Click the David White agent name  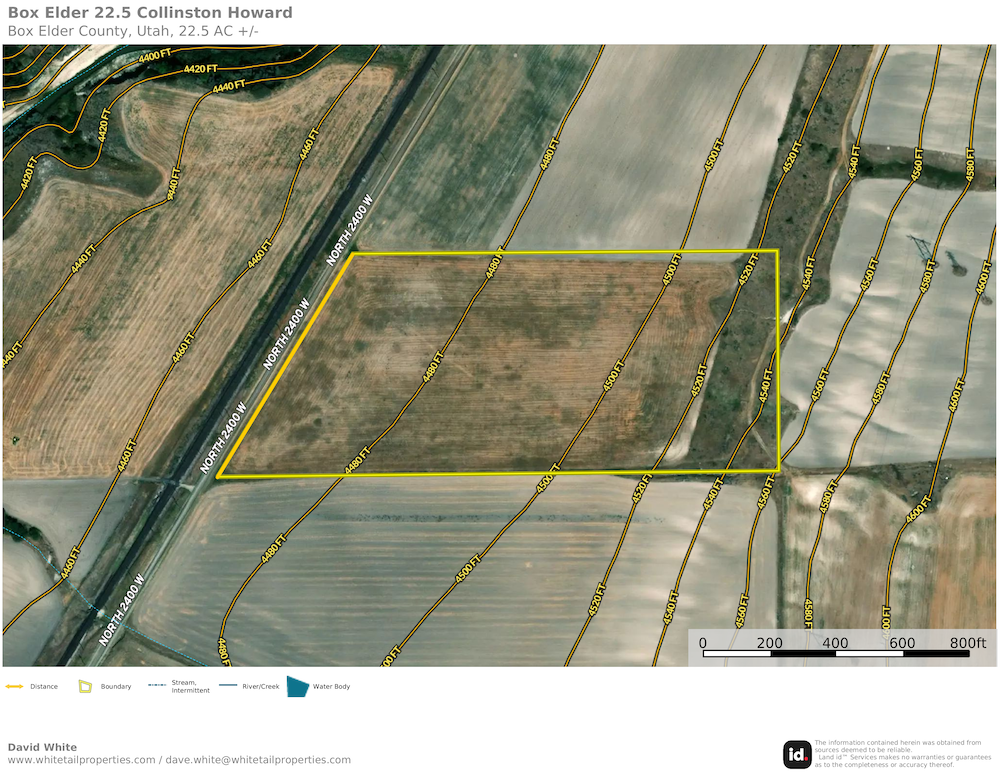42,747
